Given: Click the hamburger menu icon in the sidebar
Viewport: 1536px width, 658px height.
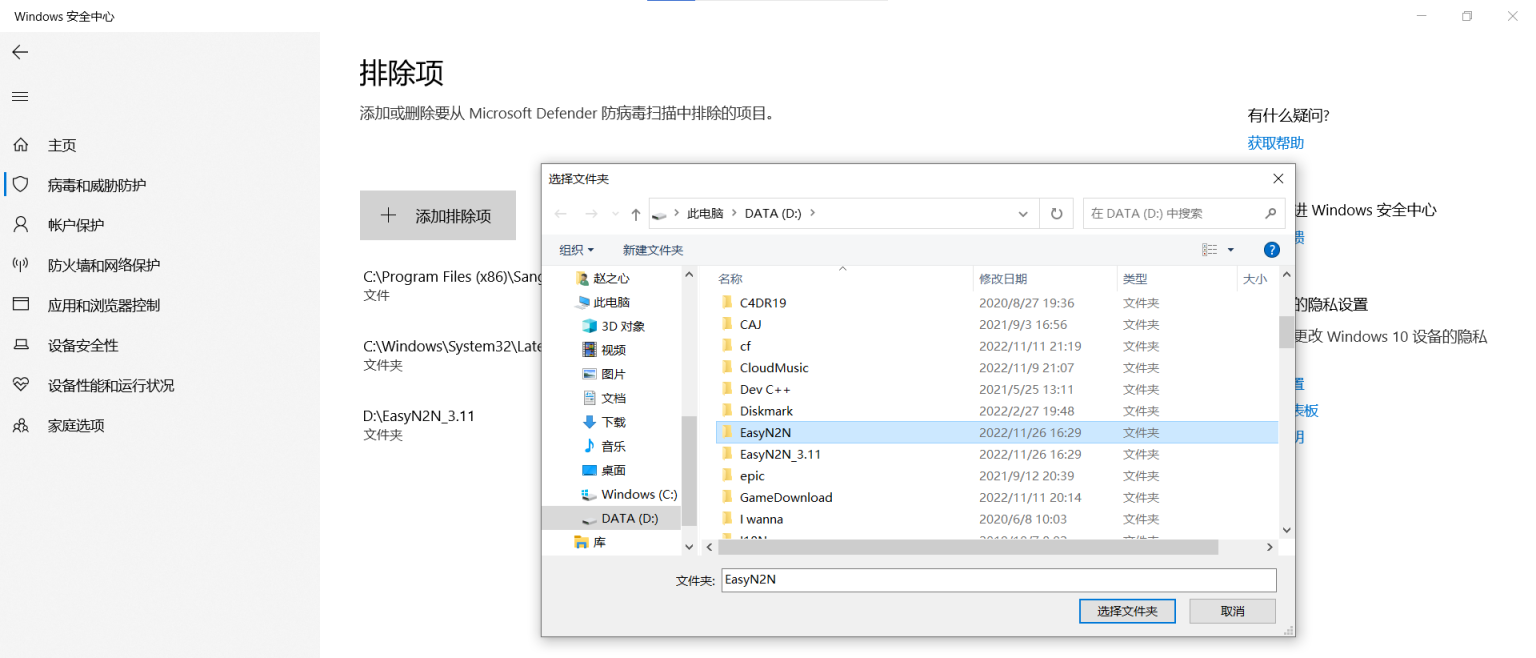Looking at the screenshot, I should (20, 96).
